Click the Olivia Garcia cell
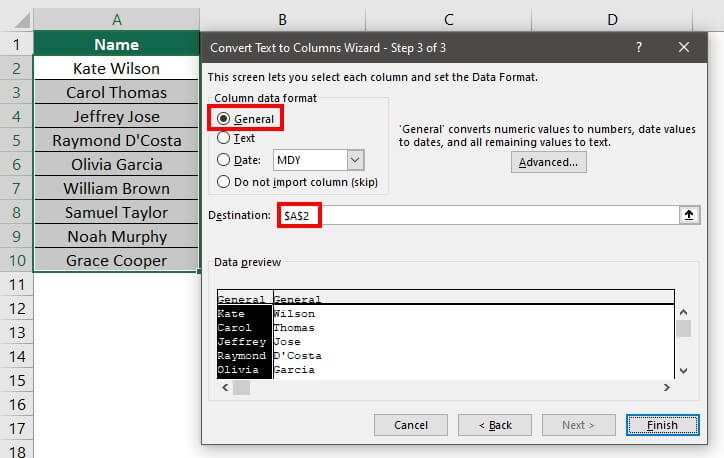Screen dimensions: 724x458 tap(117, 164)
